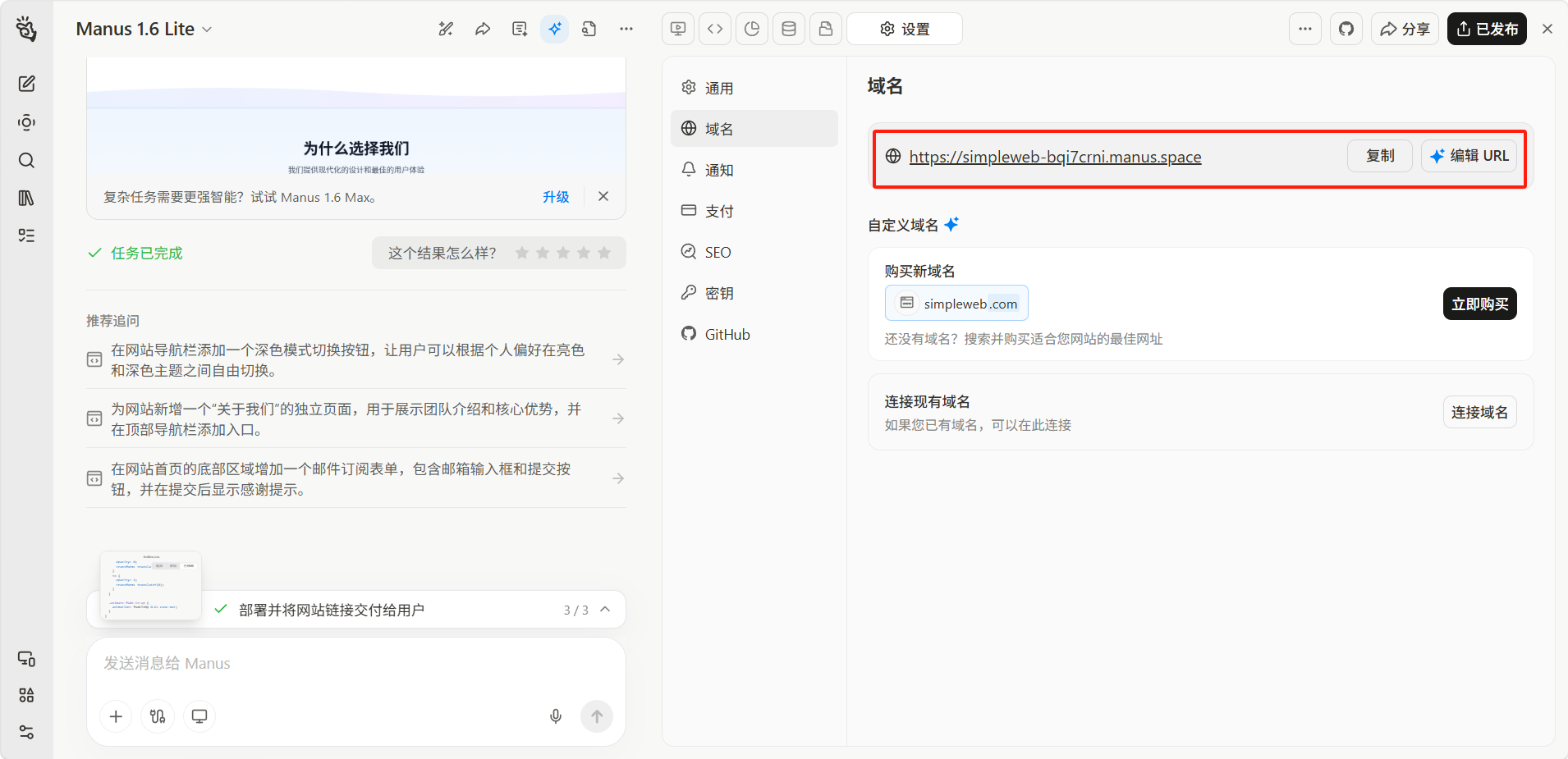Select GitHub in settings menu
This screenshot has width=1568, height=759.
tap(754, 334)
